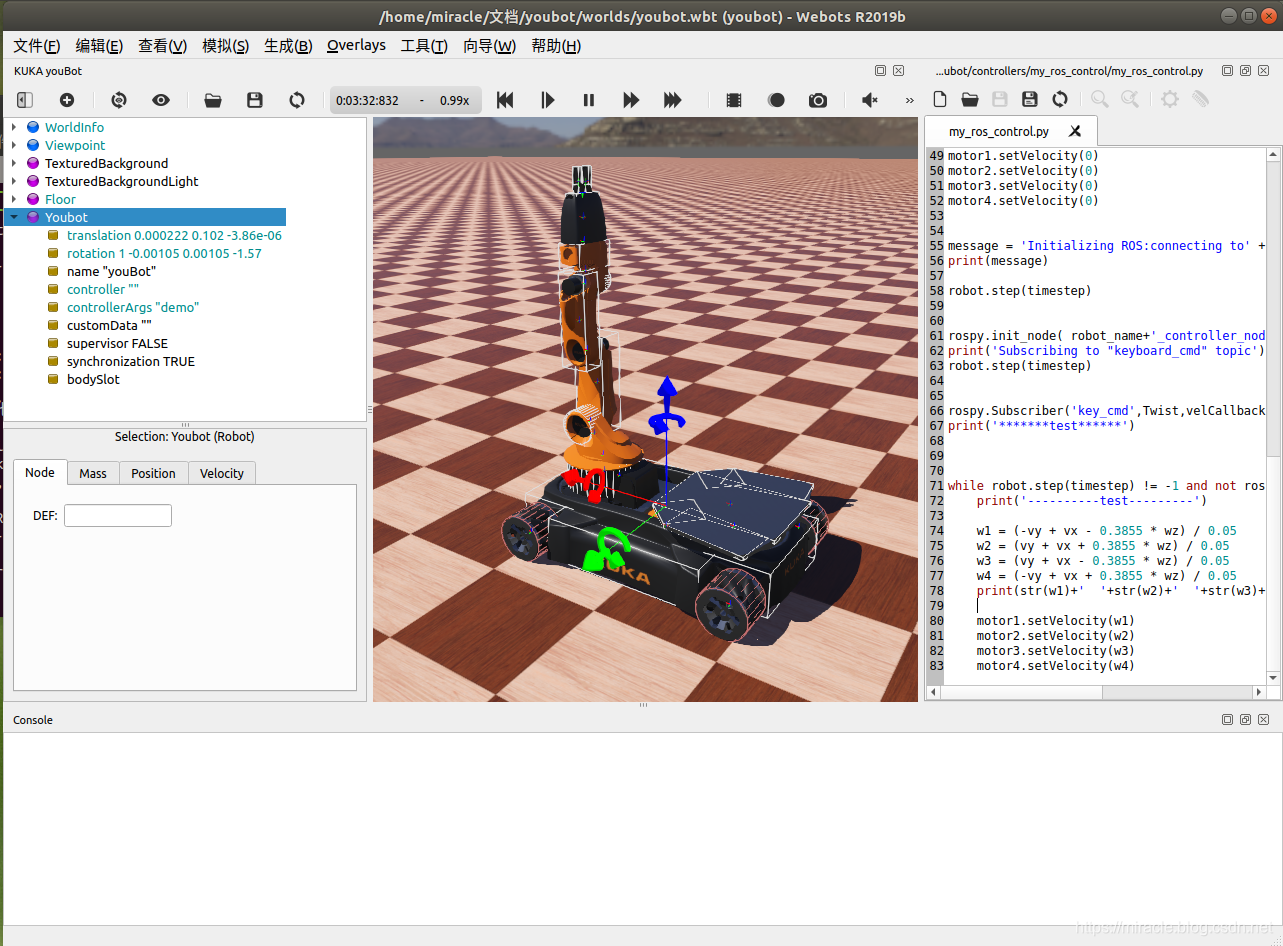Save the world in simulation toolbar
Viewport: 1283px width, 946px height.
coord(255,100)
